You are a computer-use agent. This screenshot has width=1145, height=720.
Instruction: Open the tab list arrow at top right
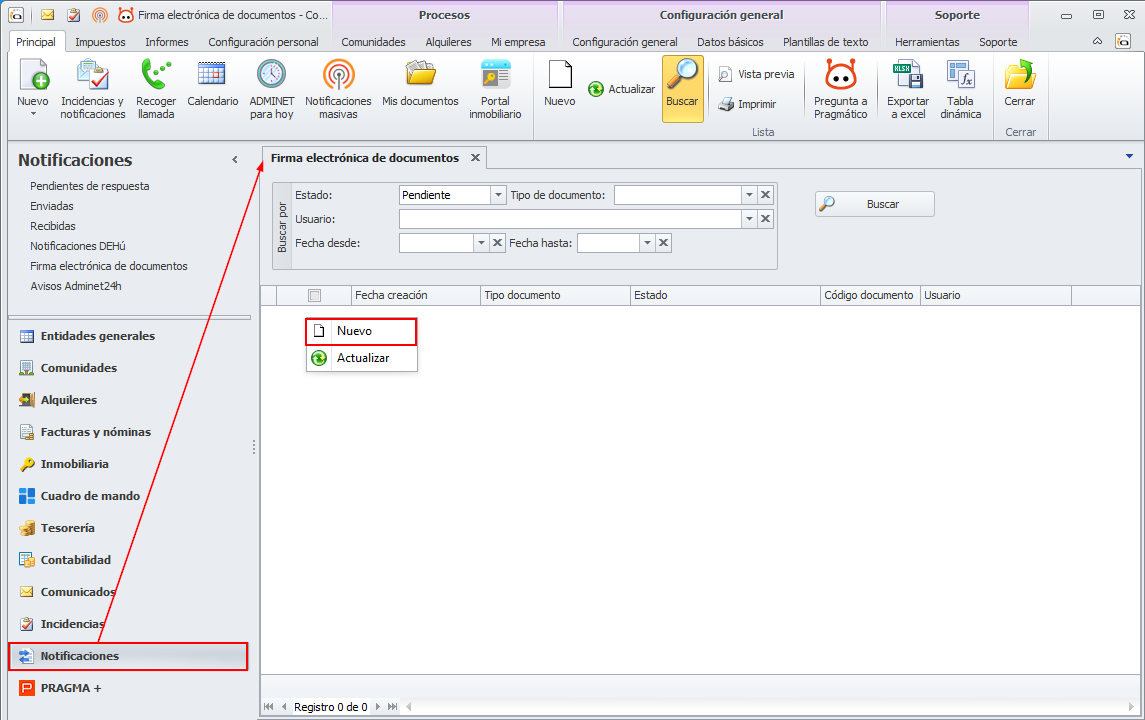[1129, 156]
